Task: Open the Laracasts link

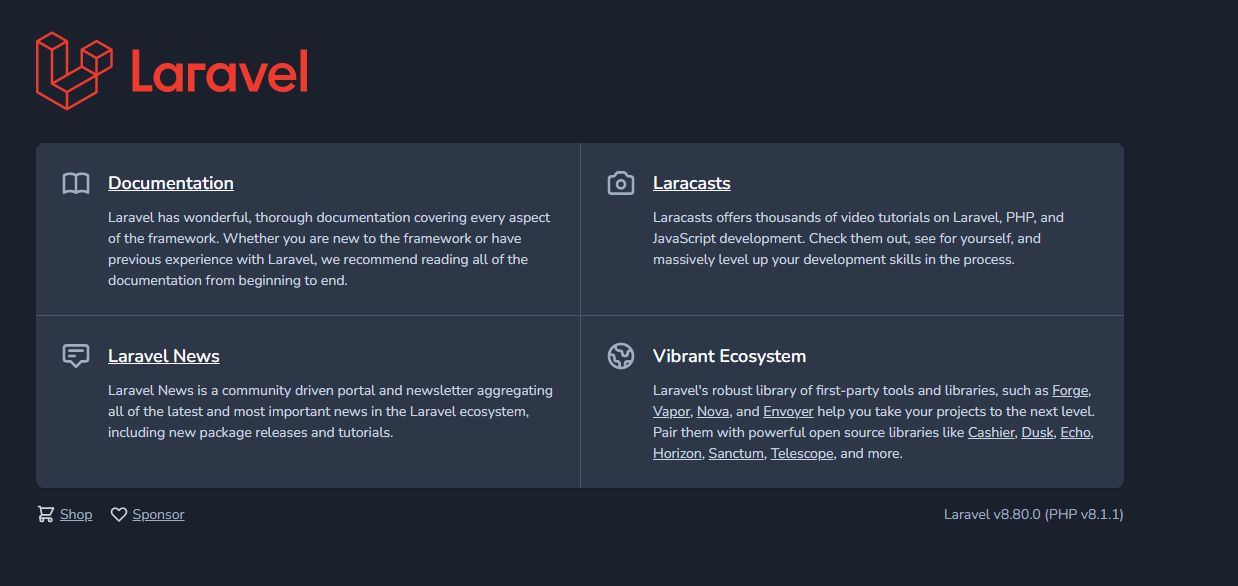Action: point(692,183)
